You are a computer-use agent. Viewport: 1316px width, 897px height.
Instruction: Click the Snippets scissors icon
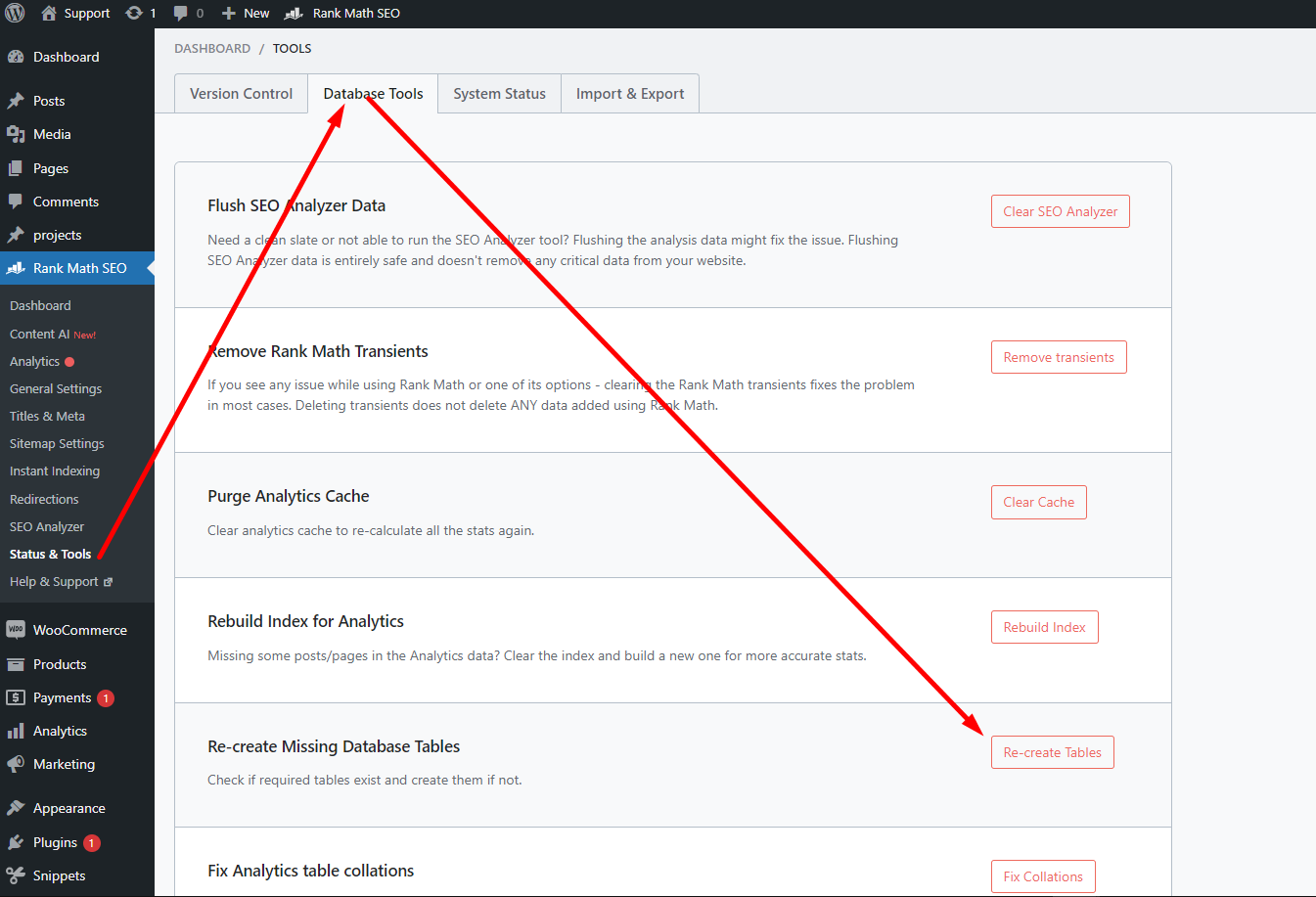[x=16, y=875]
